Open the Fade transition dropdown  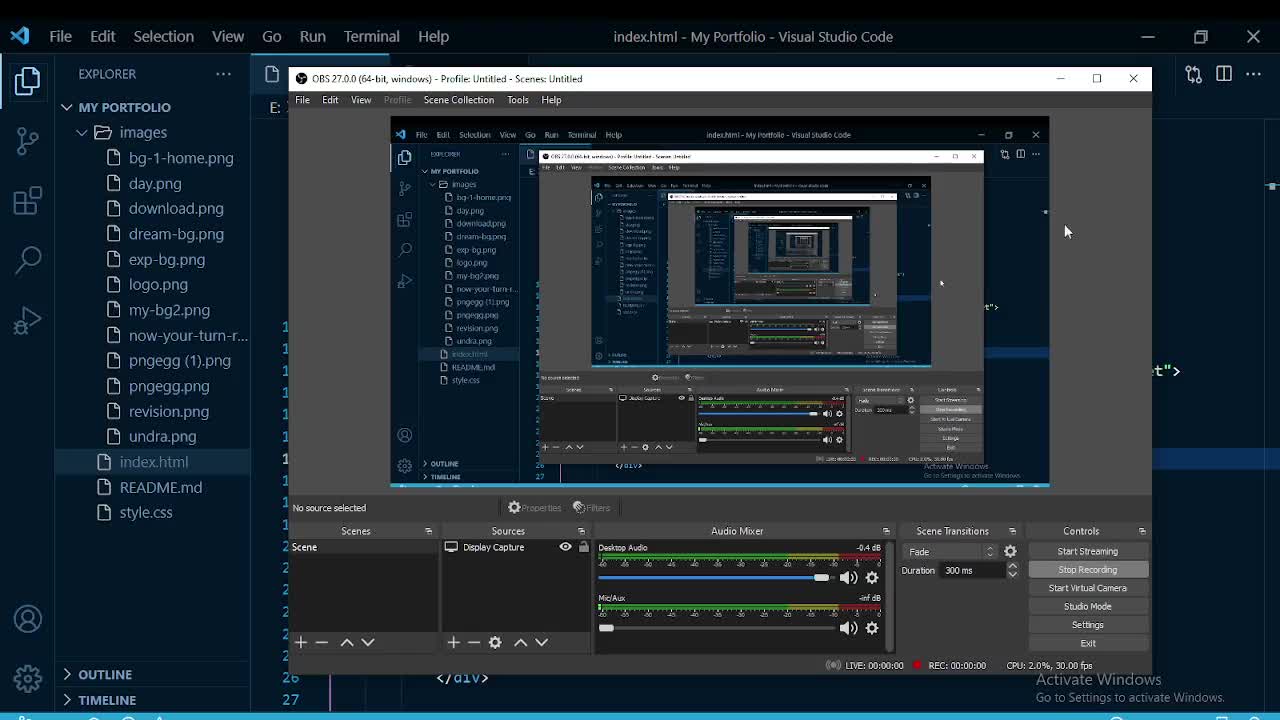950,551
